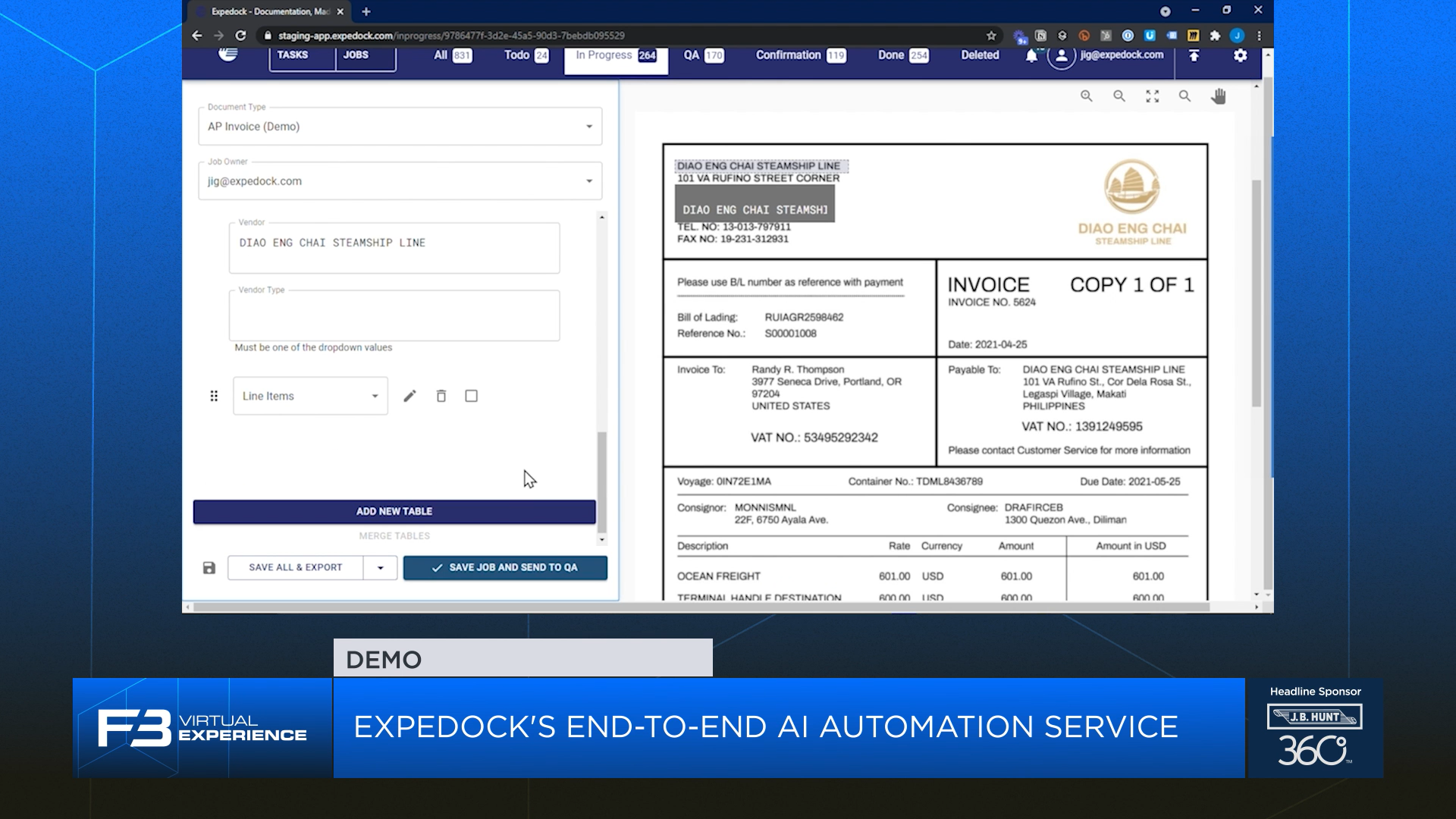Click the zoom out icon on document viewer
The image size is (1456, 819).
[x=1119, y=96]
